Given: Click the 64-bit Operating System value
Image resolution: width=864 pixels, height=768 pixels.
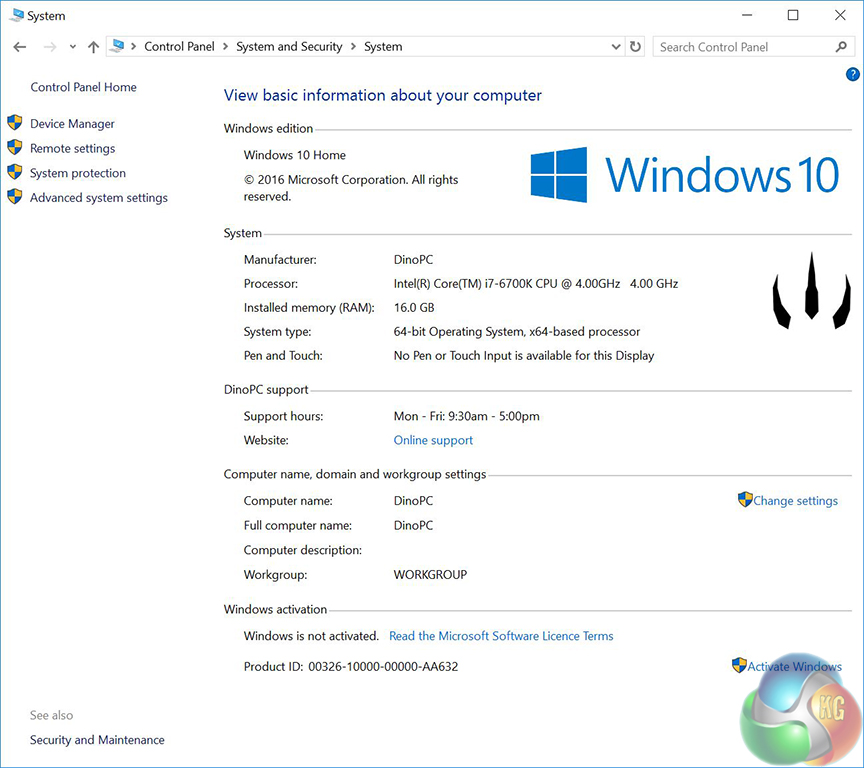Looking at the screenshot, I should 517,332.
